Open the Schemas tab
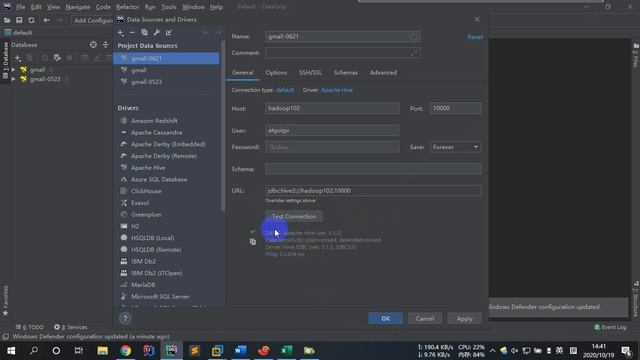This screenshot has height=360, width=640. coord(346,73)
